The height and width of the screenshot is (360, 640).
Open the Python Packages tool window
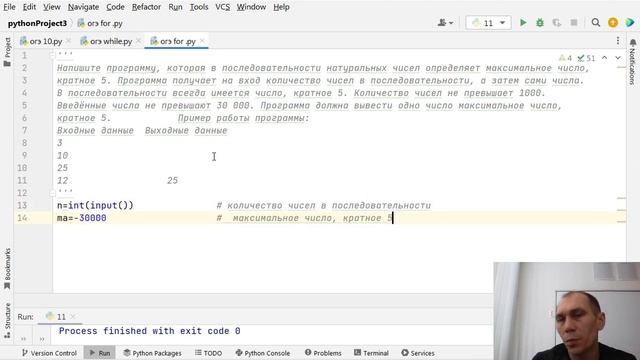coord(152,353)
